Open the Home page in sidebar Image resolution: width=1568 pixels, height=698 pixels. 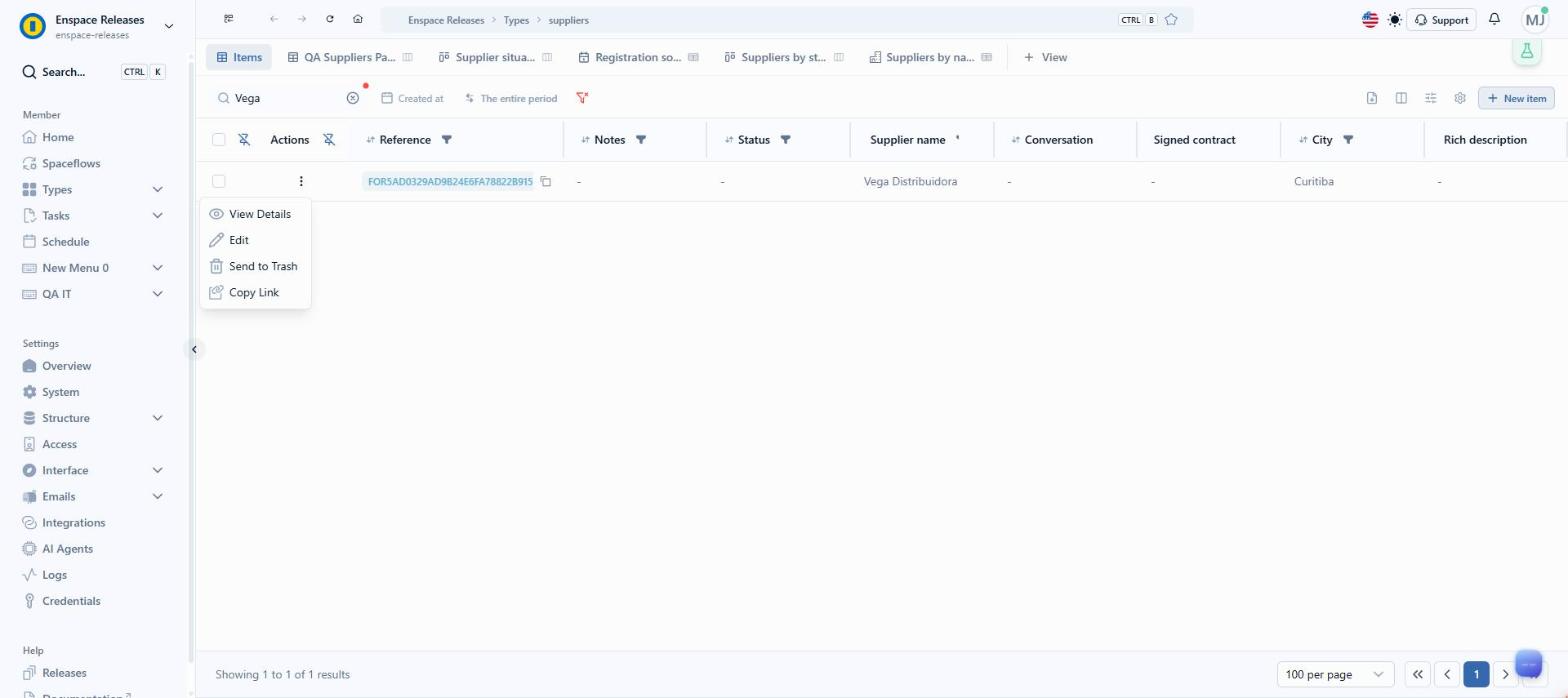(58, 137)
